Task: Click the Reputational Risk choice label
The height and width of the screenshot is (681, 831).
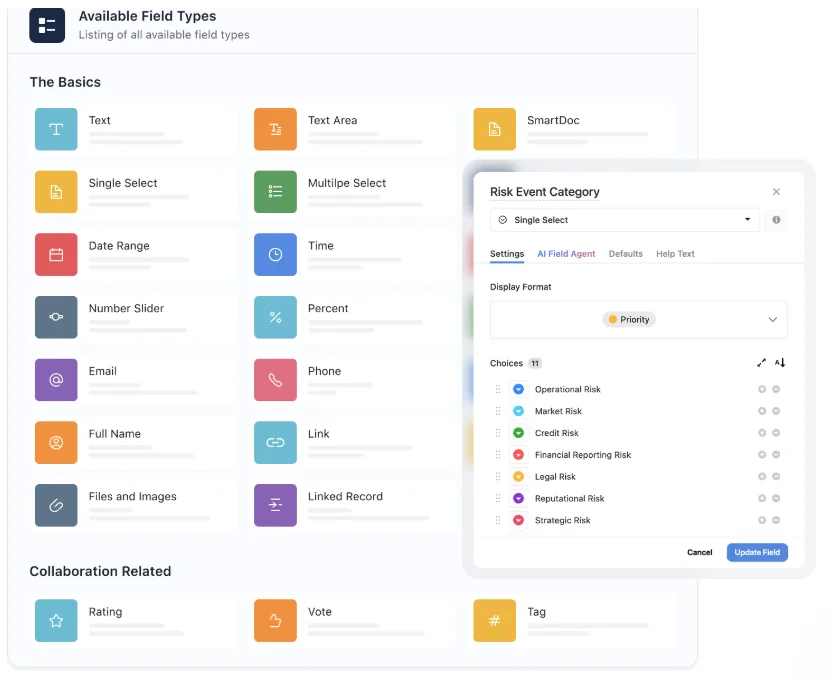Action: click(x=569, y=498)
